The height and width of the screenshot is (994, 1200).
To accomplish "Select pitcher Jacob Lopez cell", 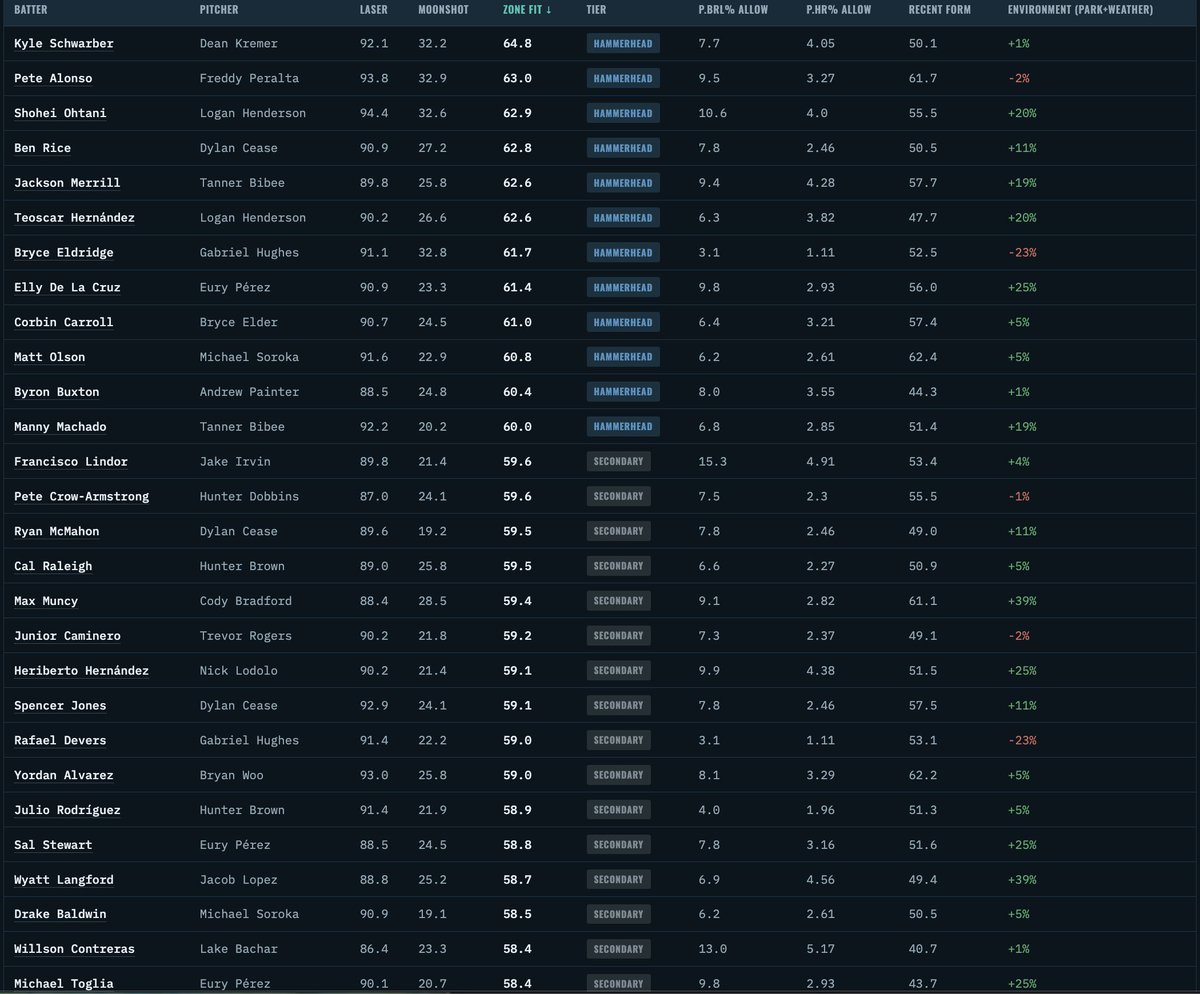I will 239,879.
